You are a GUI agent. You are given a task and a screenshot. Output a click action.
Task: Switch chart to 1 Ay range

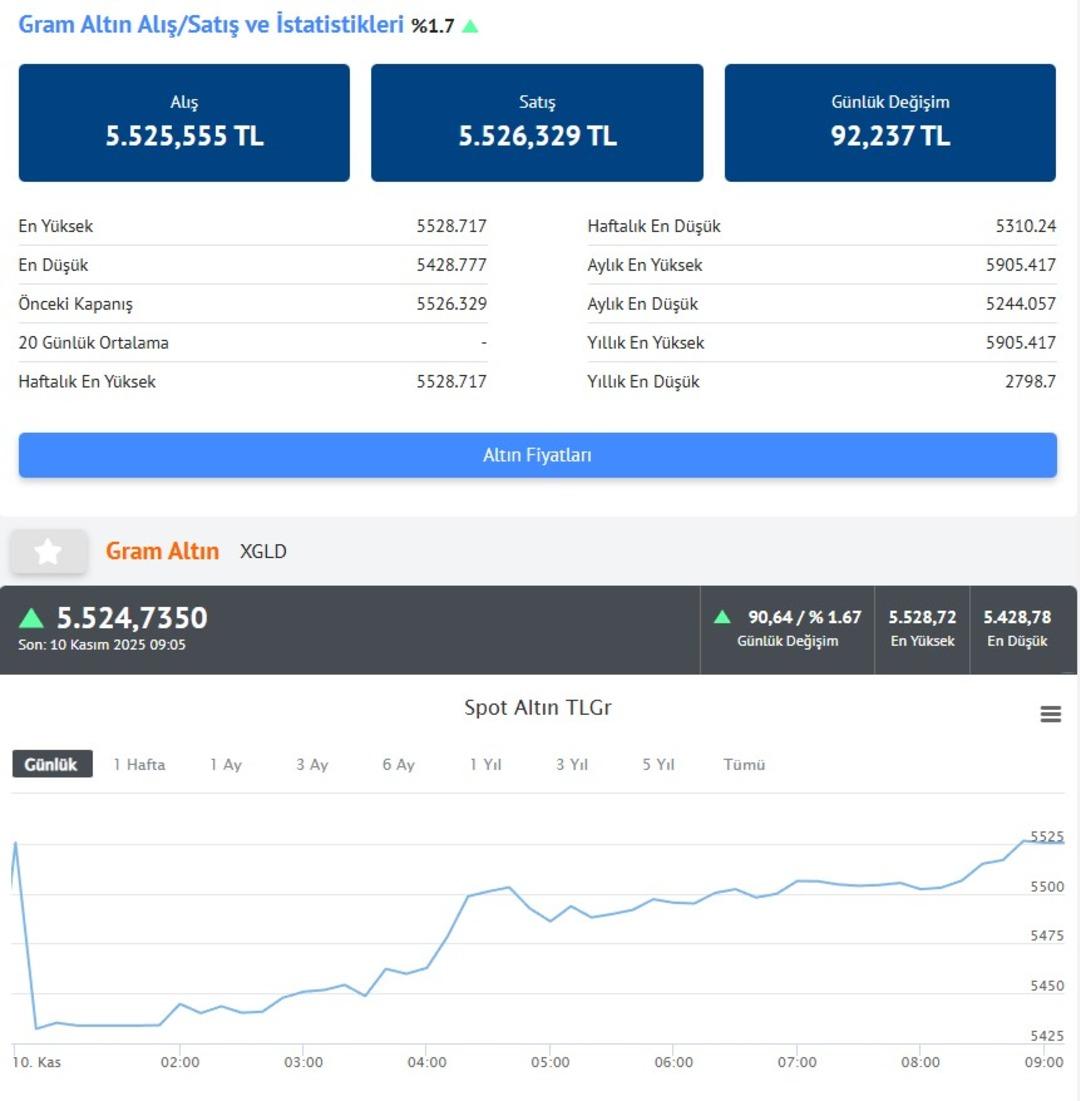click(x=225, y=764)
